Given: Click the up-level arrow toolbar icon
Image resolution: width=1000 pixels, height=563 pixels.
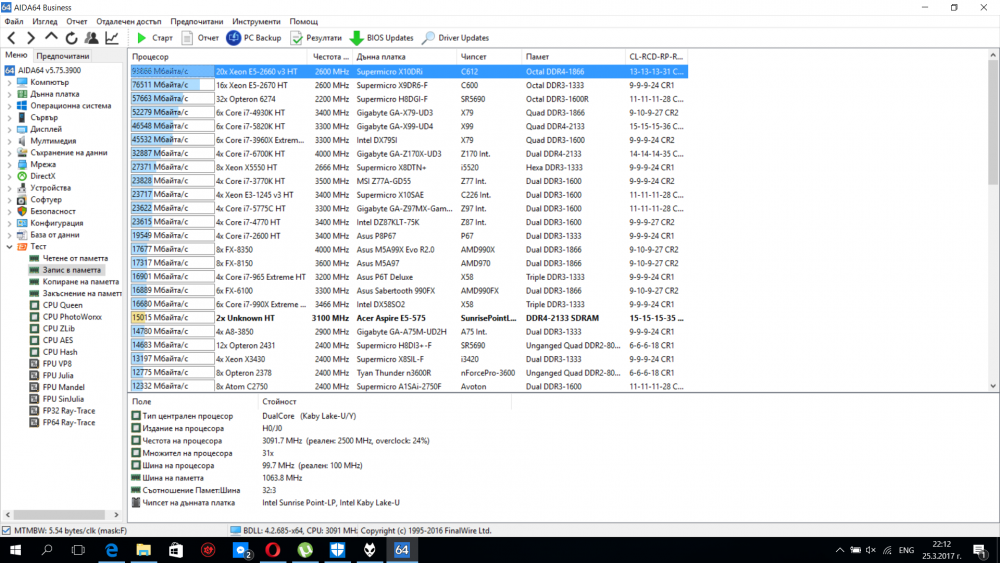Looking at the screenshot, I should (x=51, y=38).
